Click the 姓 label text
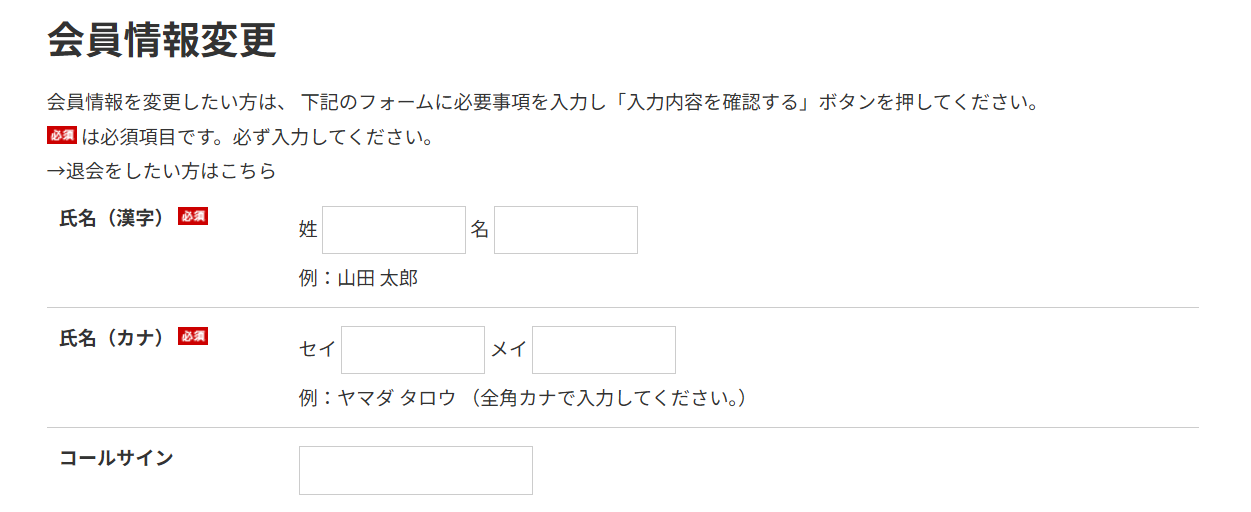 pos(308,230)
